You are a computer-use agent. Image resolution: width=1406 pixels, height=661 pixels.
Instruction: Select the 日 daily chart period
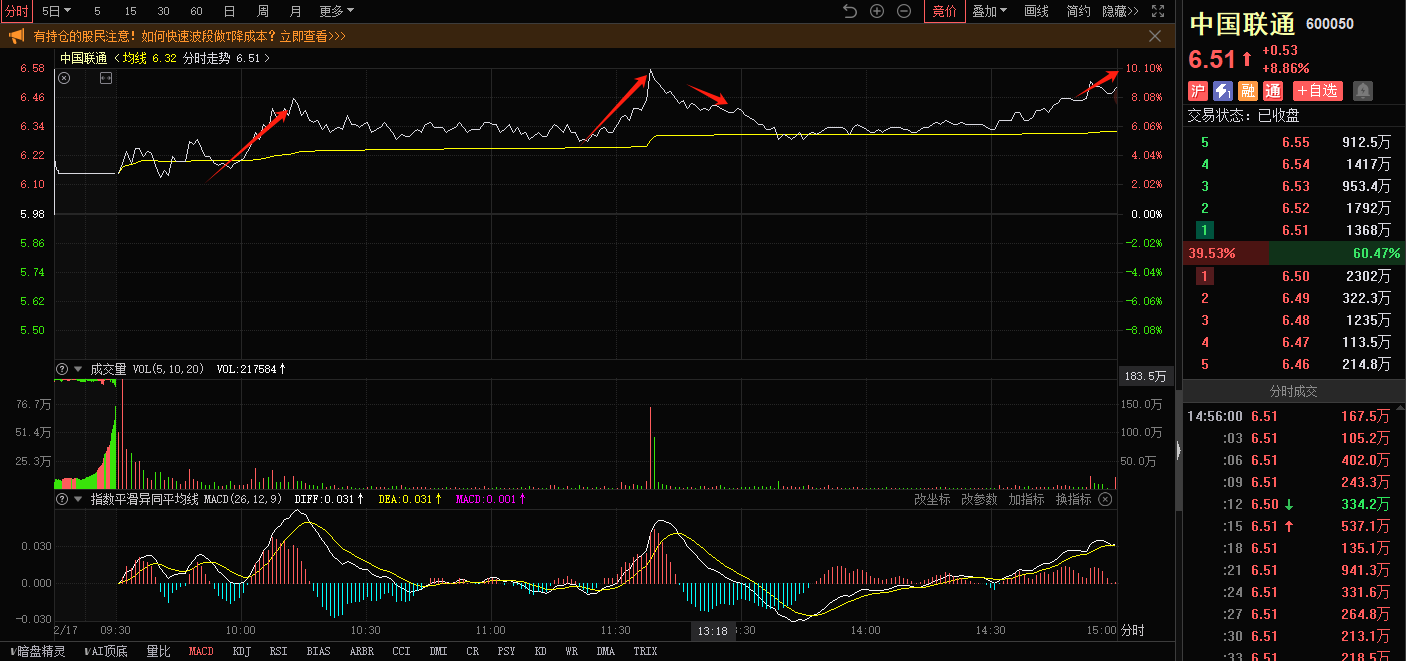pyautogui.click(x=229, y=11)
